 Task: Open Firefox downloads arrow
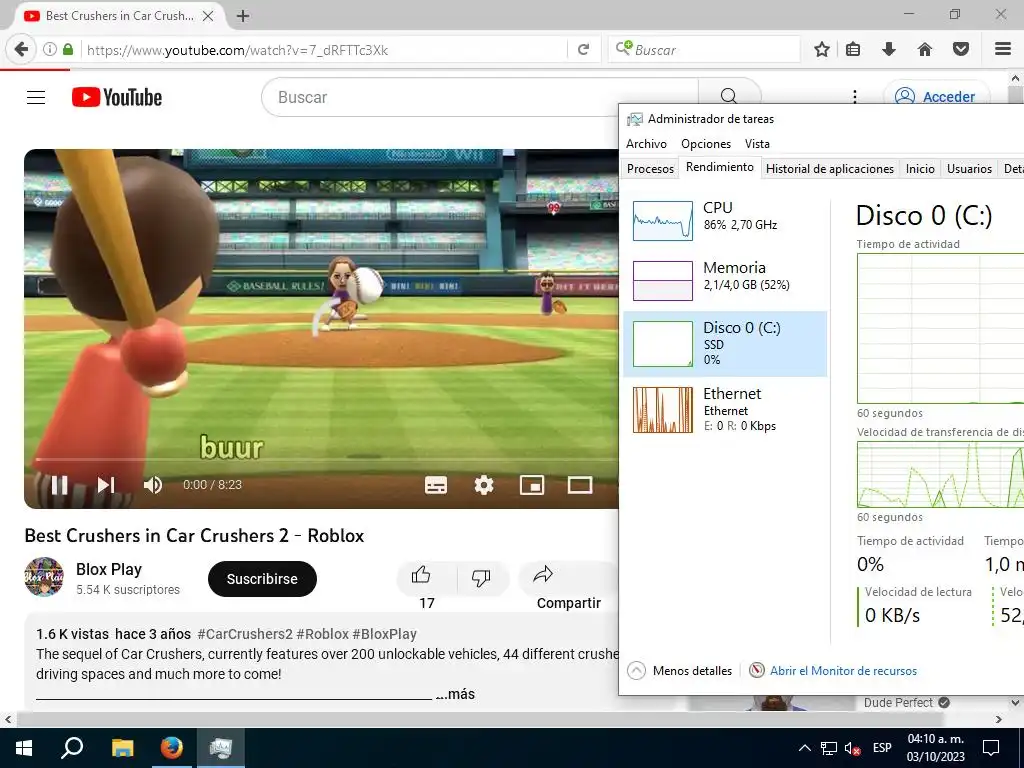pyautogui.click(x=888, y=50)
